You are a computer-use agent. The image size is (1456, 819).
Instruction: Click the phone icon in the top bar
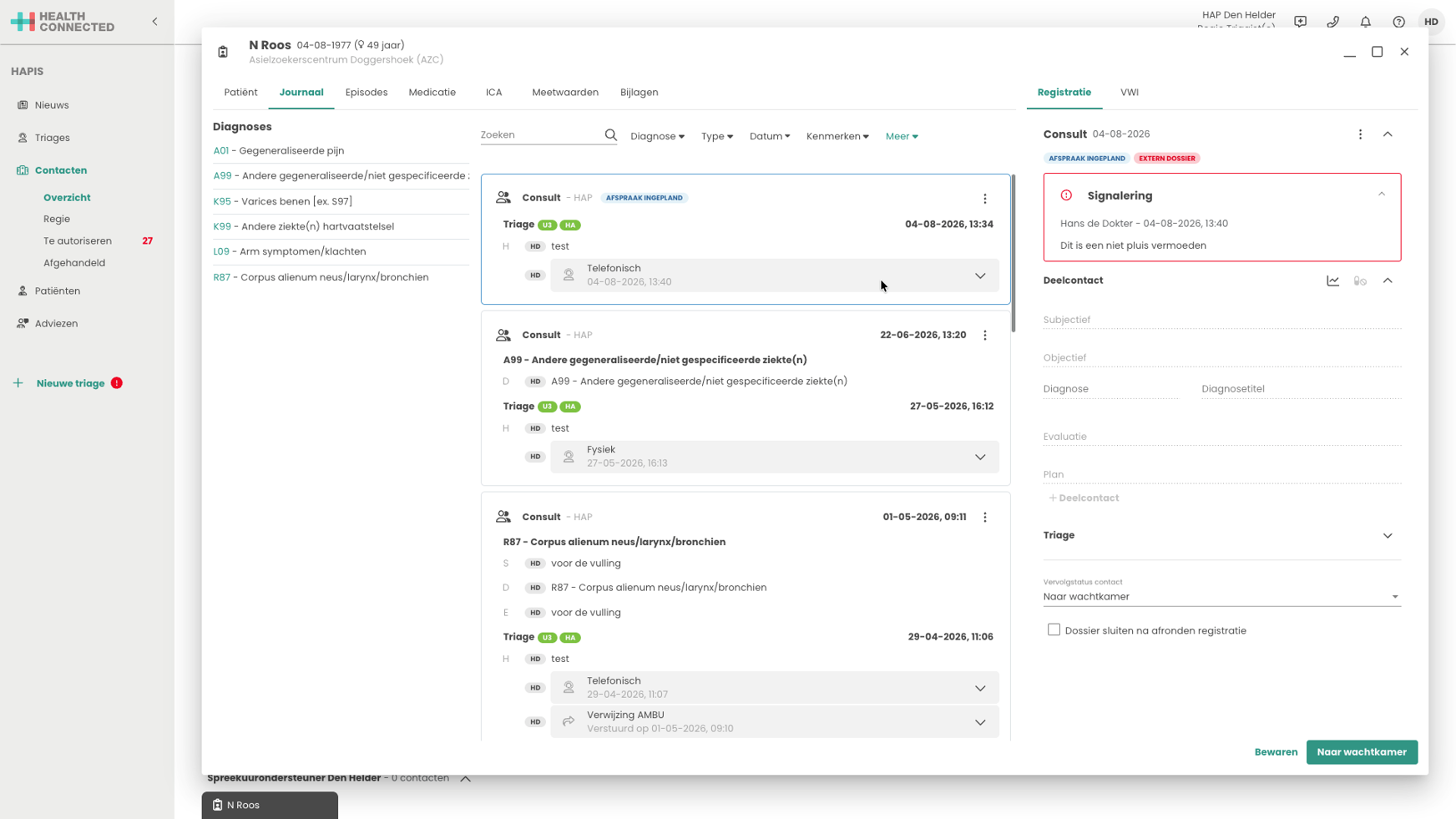click(x=1332, y=22)
